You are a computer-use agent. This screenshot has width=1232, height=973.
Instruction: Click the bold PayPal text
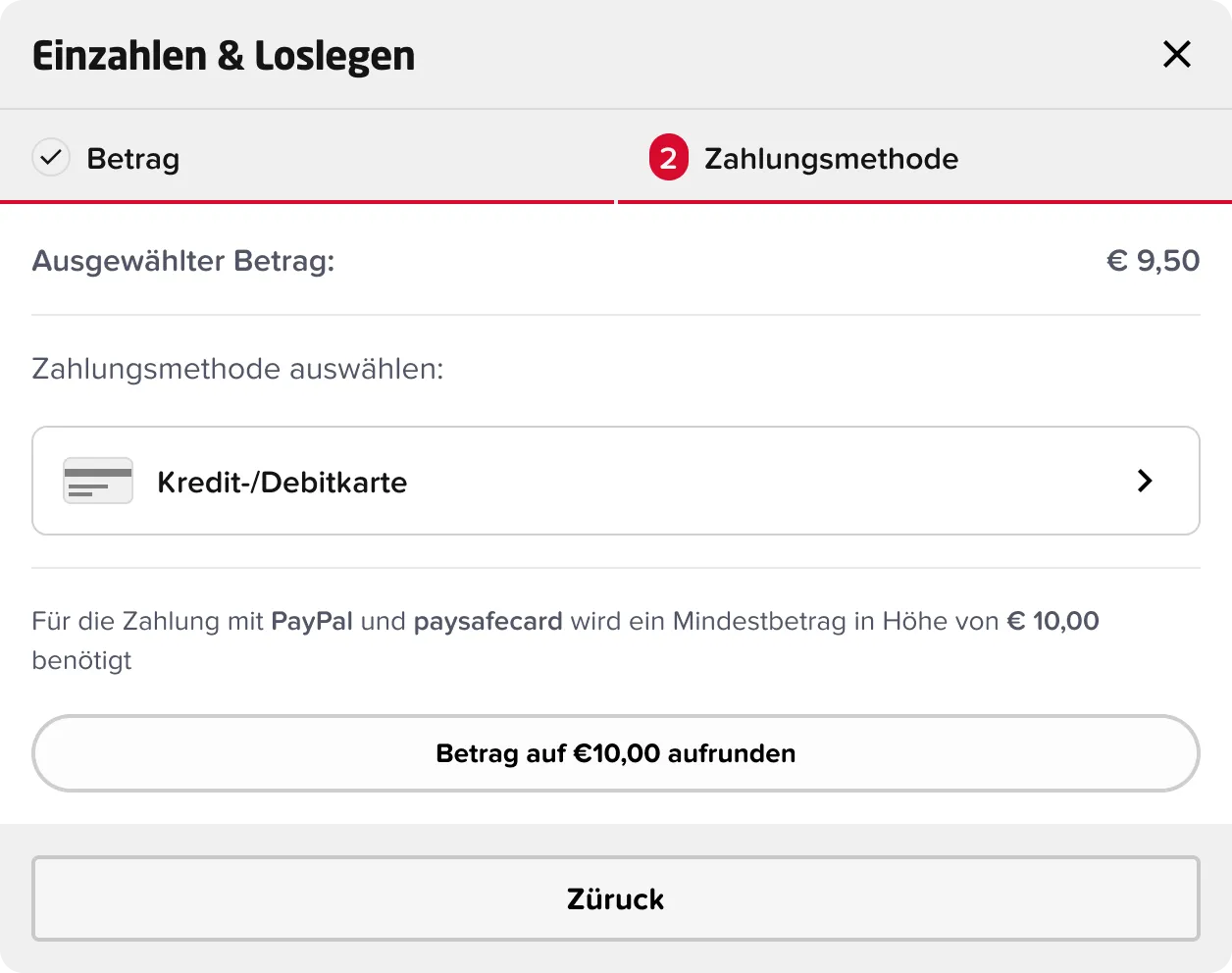tap(312, 621)
